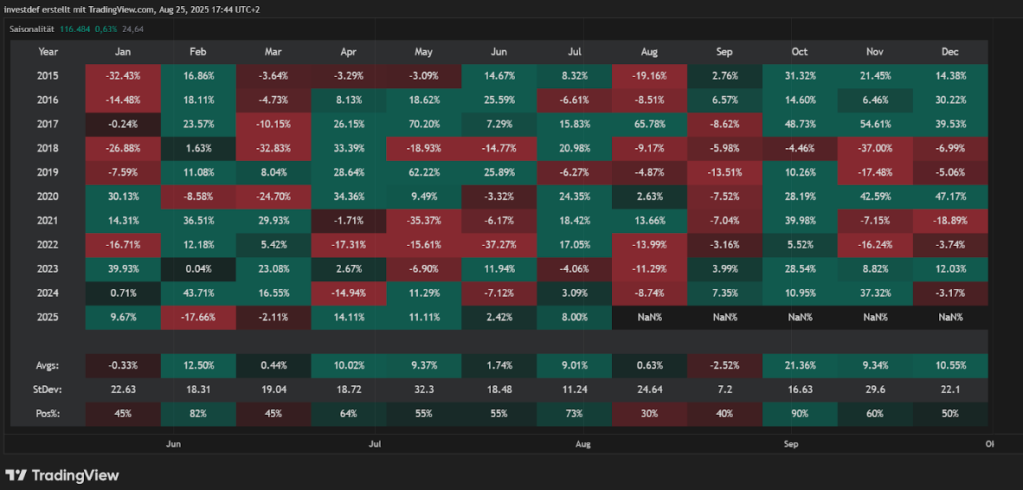Click the Pos% row label
The width and height of the screenshot is (1023, 490).
coord(48,410)
